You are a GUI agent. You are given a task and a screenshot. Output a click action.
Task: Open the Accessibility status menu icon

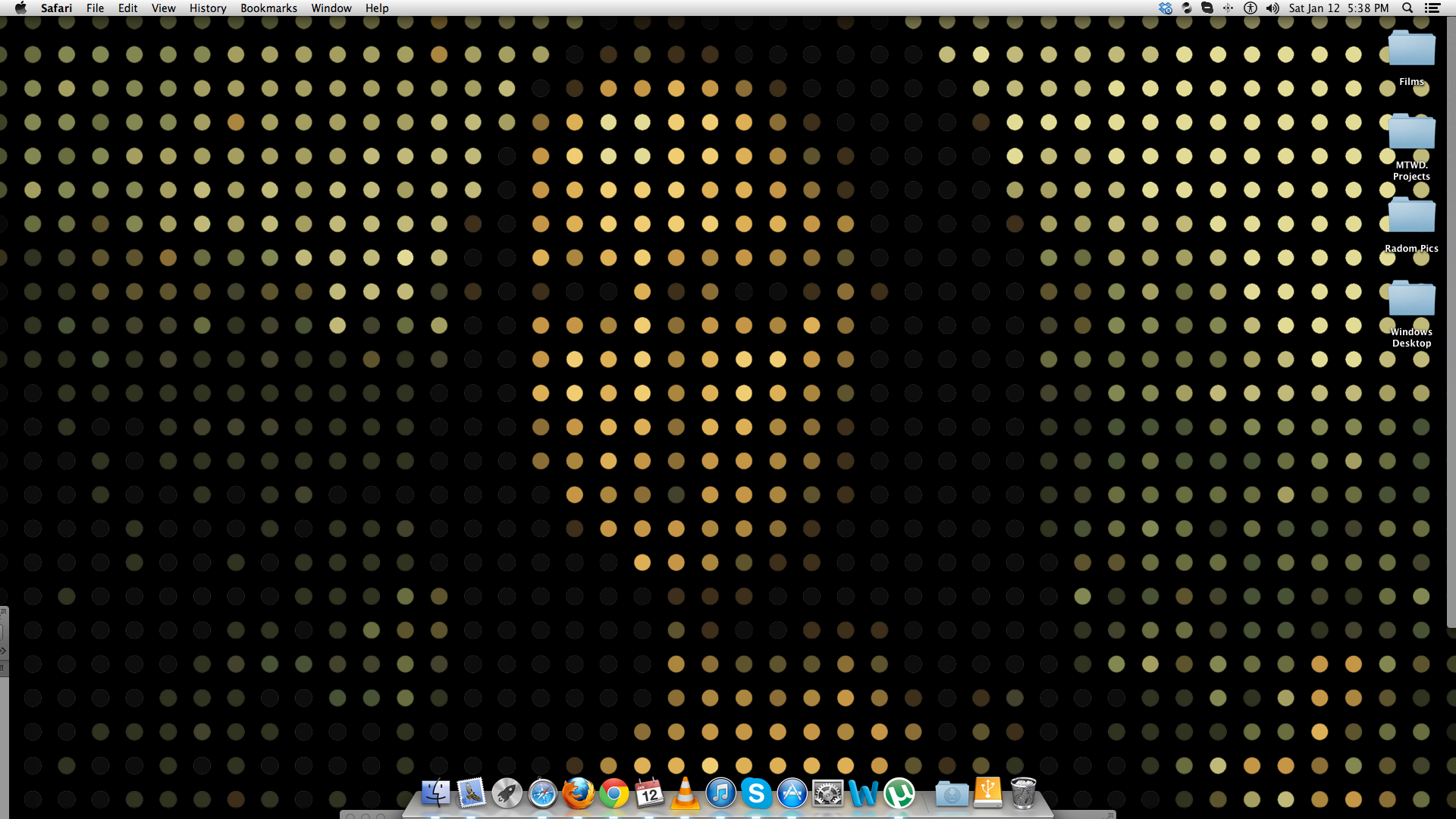[x=1250, y=8]
